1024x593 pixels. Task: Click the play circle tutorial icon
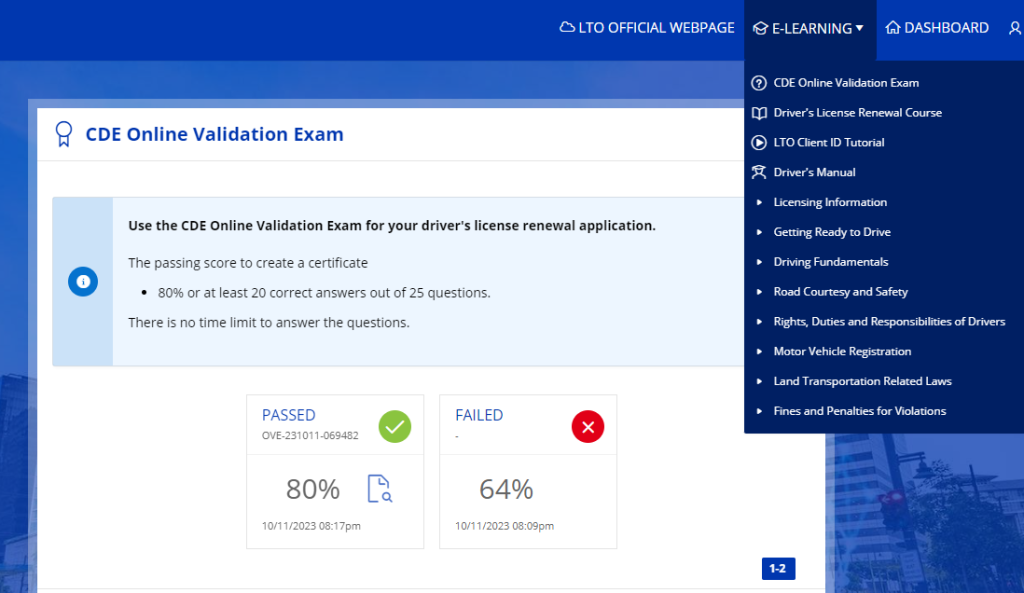point(758,142)
